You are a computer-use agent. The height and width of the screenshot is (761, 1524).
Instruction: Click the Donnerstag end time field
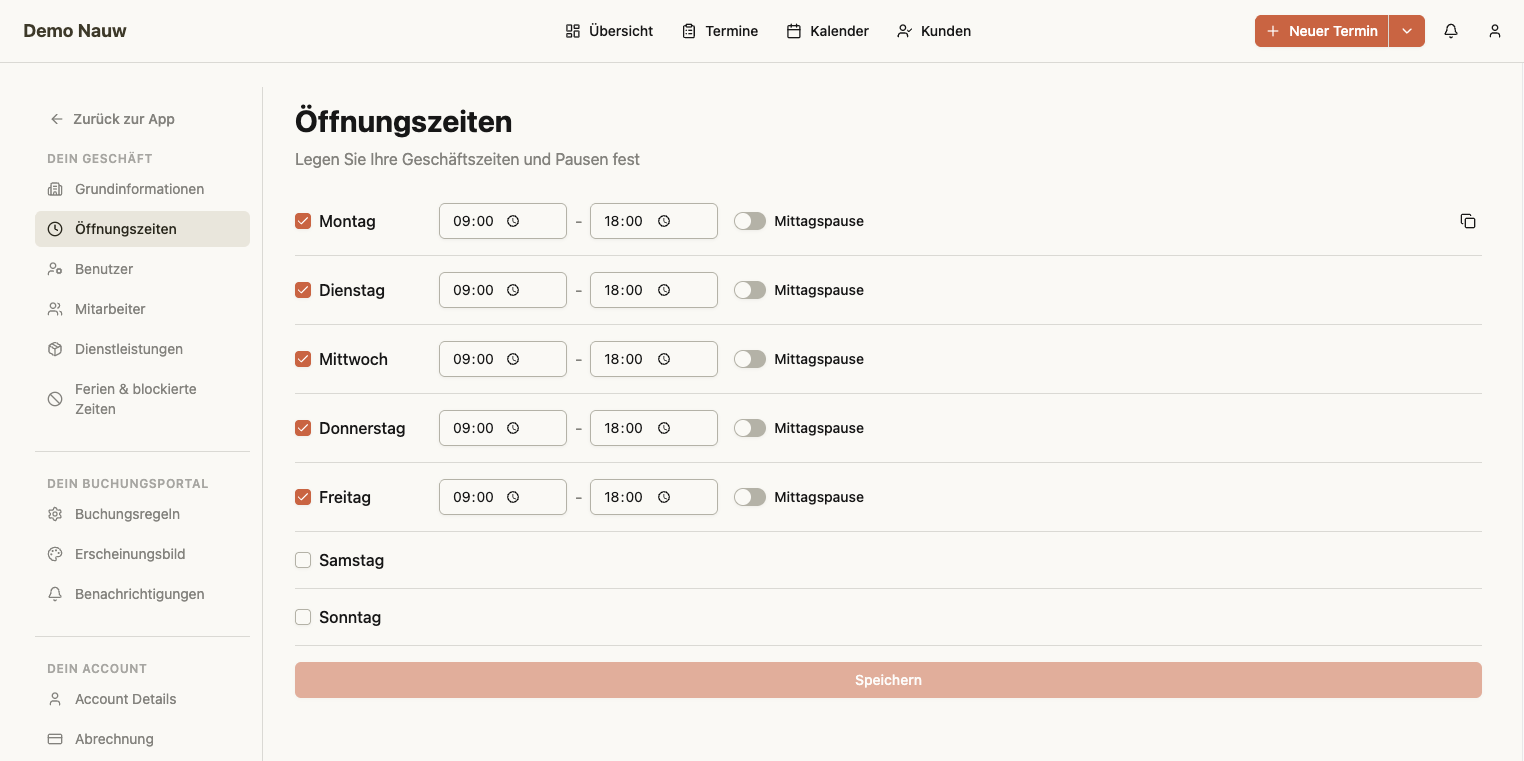pyautogui.click(x=654, y=428)
